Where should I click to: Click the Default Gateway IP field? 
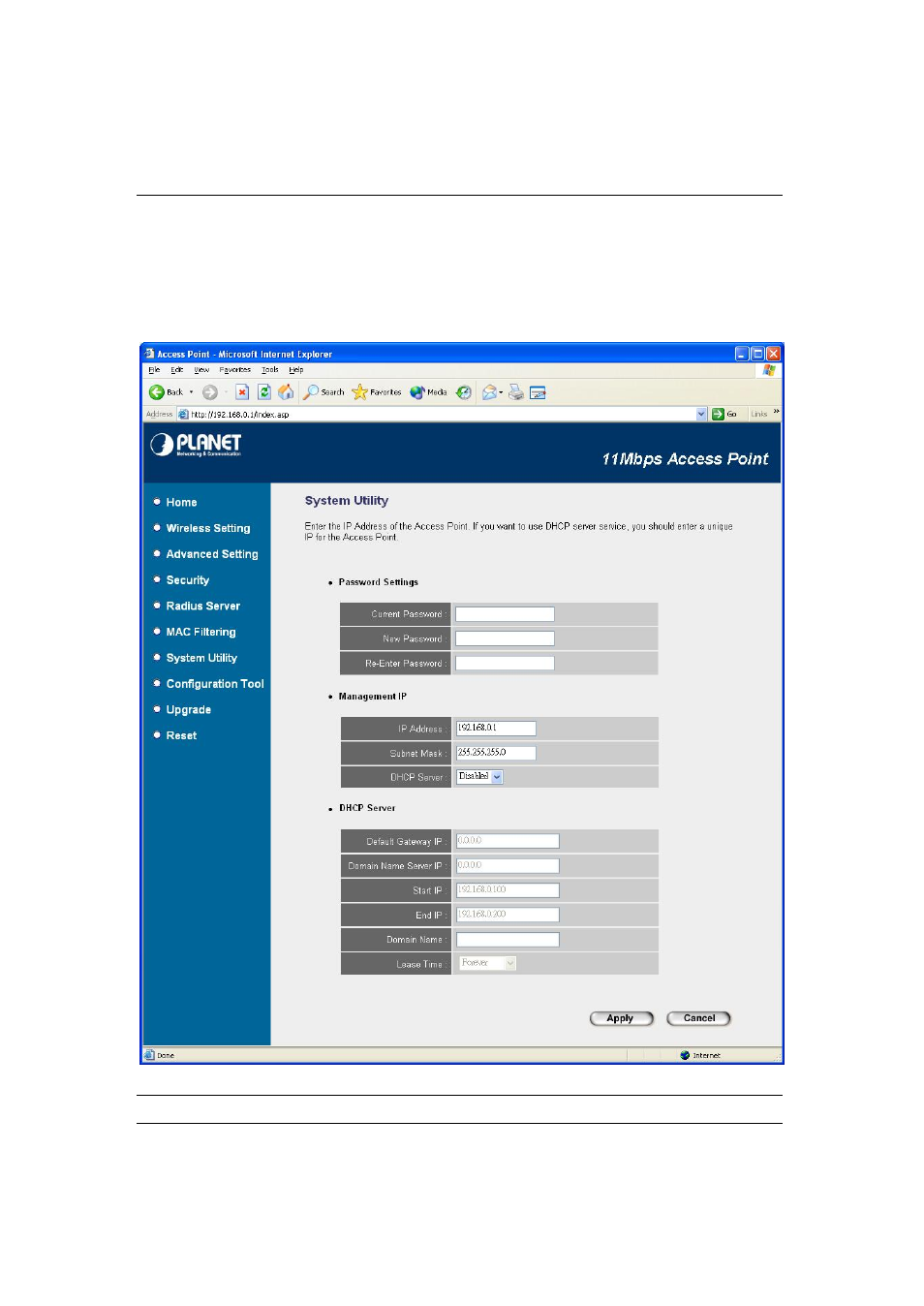coord(508,841)
